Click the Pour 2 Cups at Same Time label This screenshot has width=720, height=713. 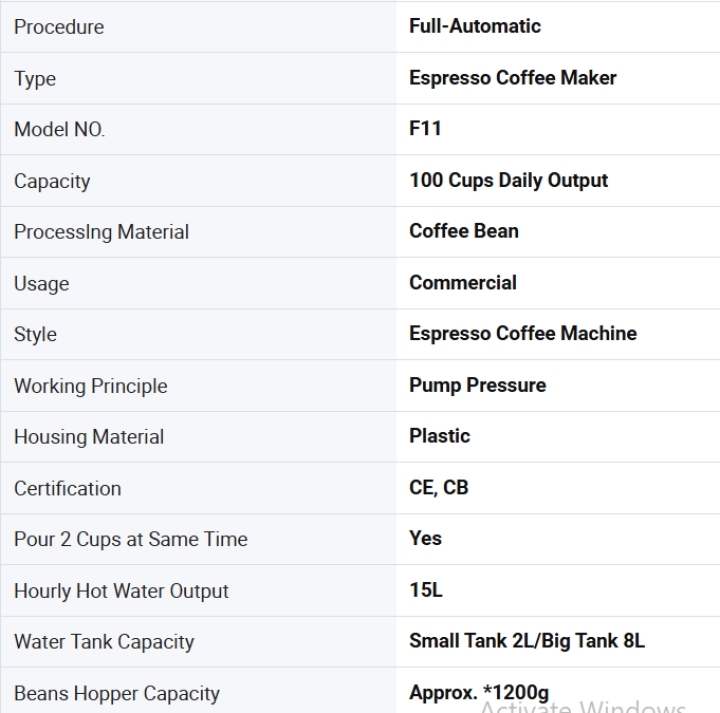[130, 539]
